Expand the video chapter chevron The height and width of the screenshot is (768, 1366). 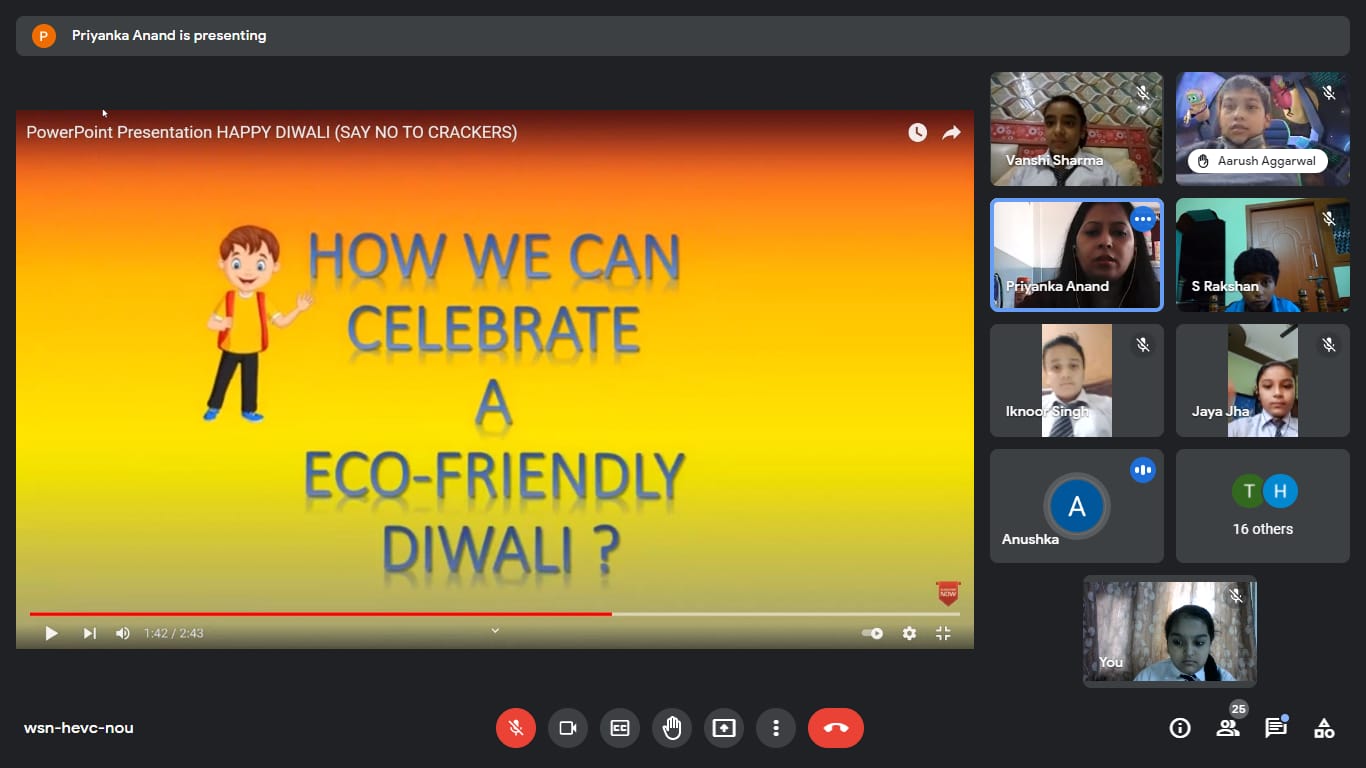tap(495, 631)
